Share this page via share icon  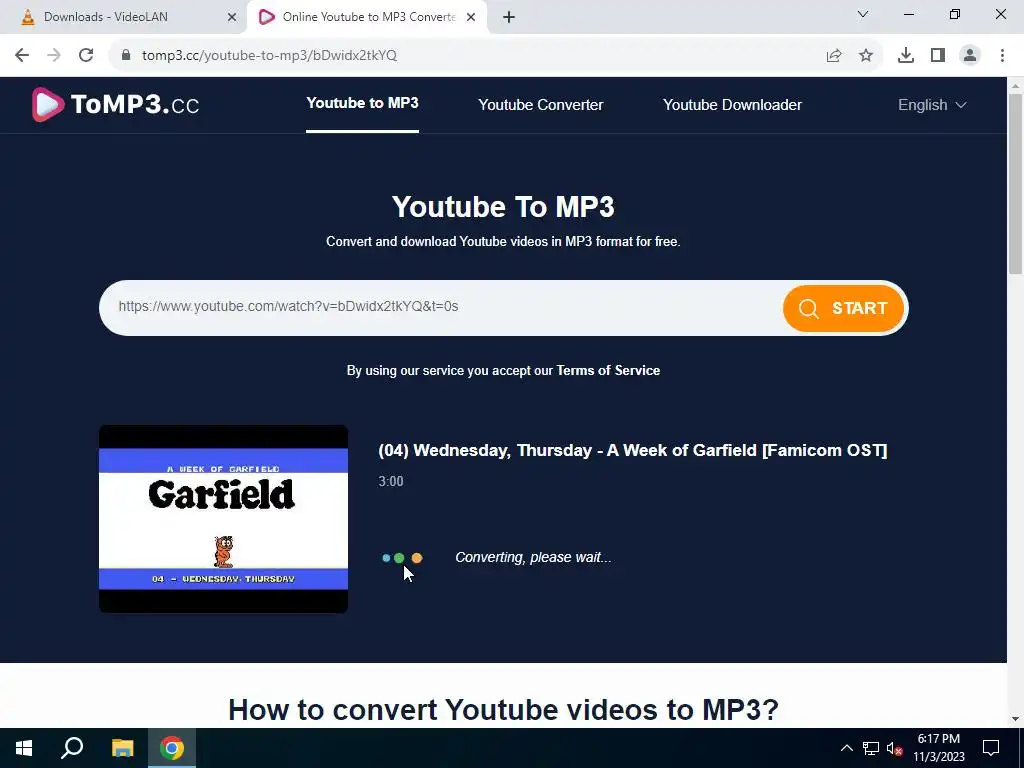pos(834,56)
